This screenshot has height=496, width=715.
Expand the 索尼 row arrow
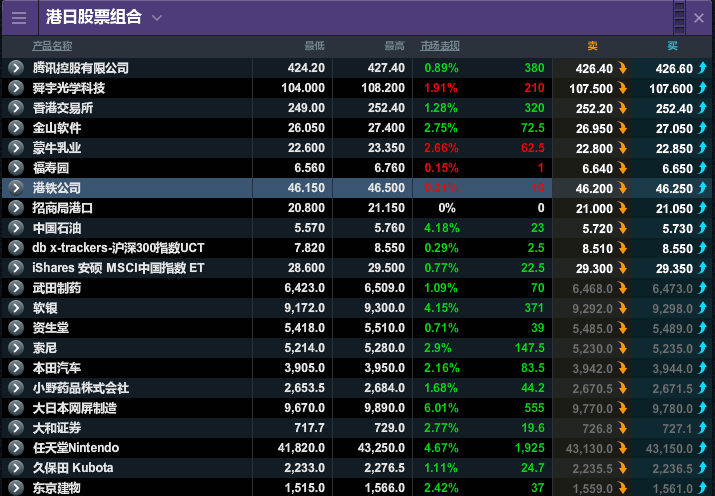(16, 348)
